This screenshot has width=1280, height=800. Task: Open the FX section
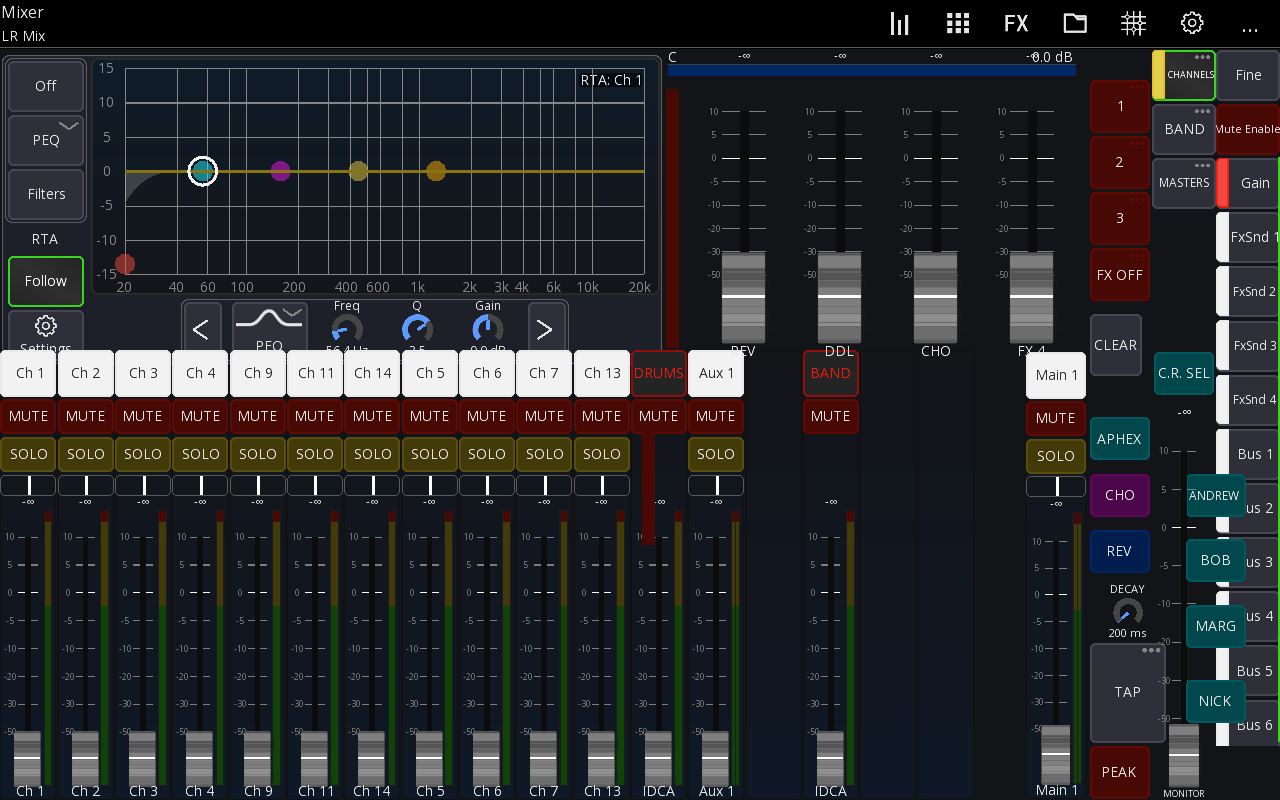click(x=1016, y=24)
